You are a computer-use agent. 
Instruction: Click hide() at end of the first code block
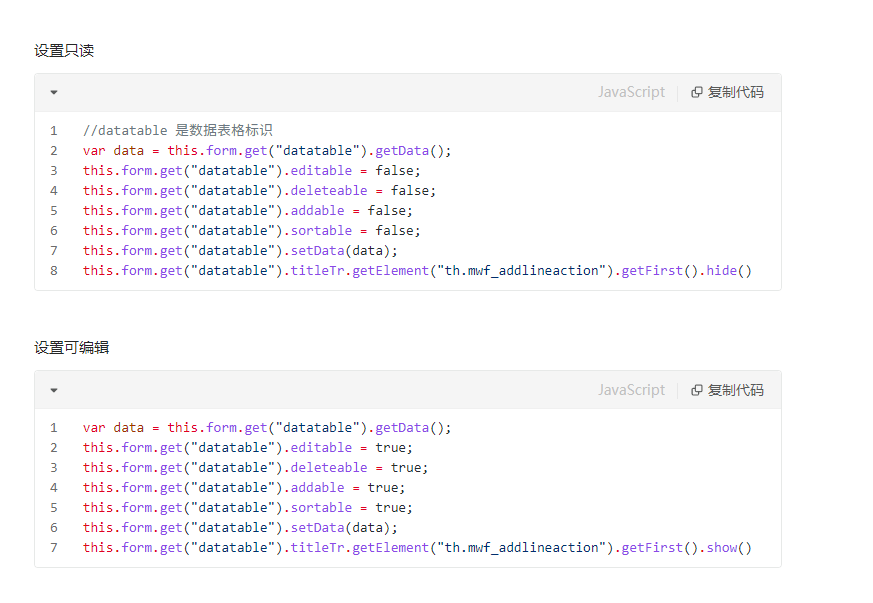click(728, 270)
